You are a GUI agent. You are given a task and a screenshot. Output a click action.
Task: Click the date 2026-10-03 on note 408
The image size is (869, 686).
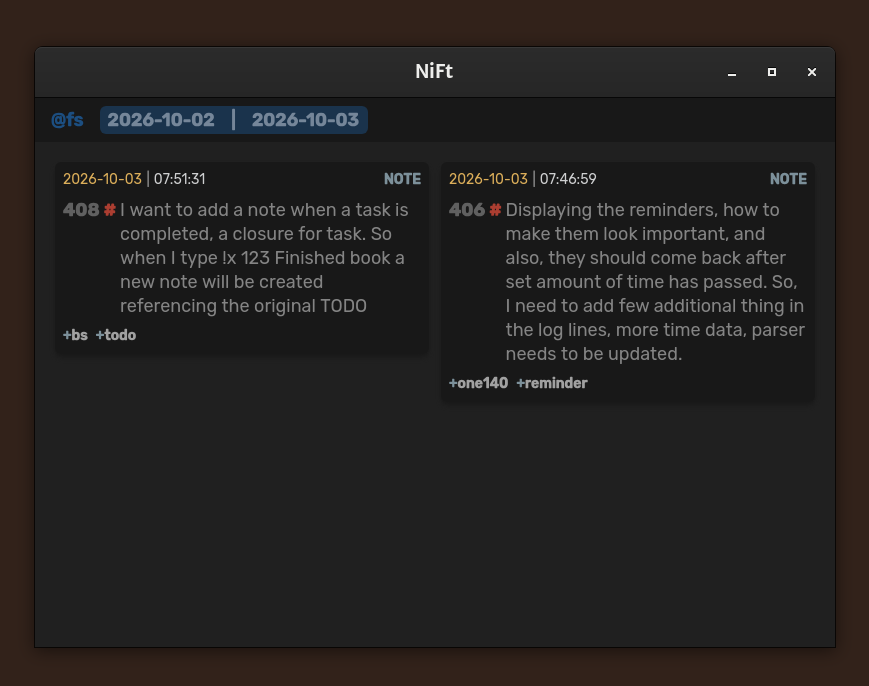[103, 179]
